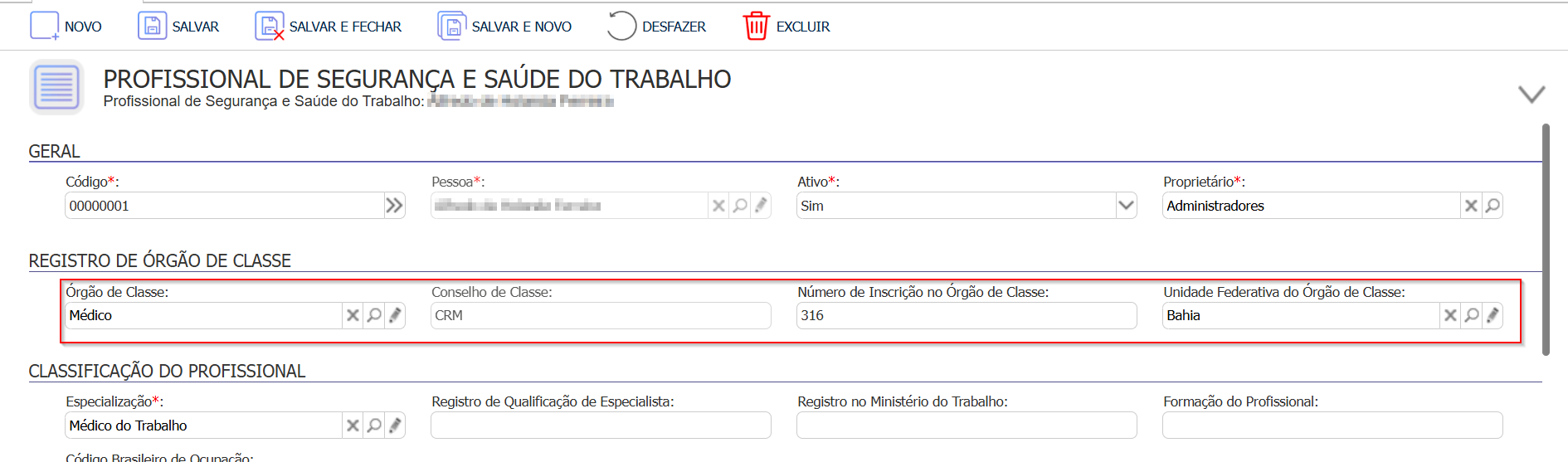
Task: Search Proprietário with the magnifier icon
Action: coord(1493,206)
